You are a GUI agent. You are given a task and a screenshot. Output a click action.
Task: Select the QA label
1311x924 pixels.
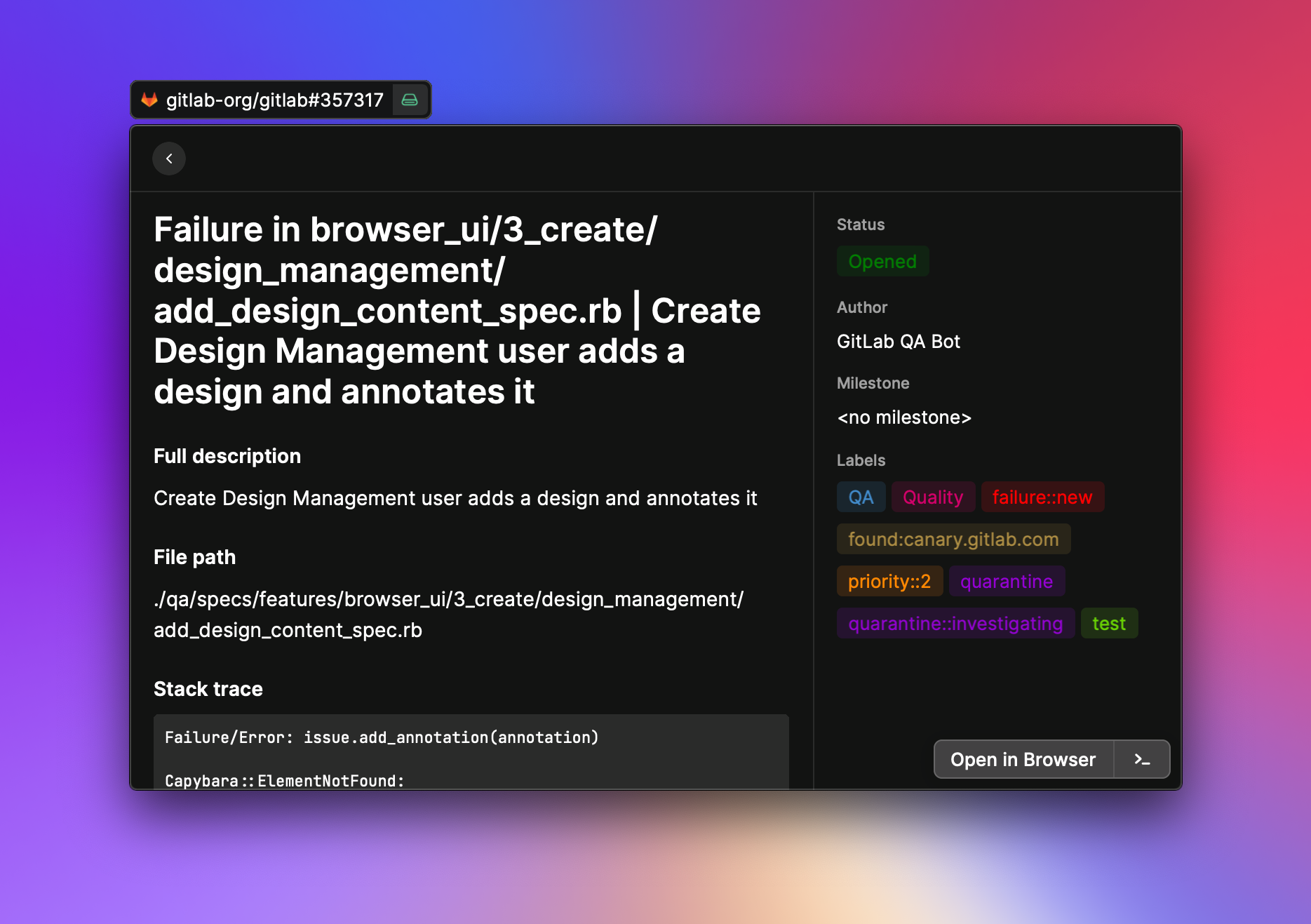861,497
